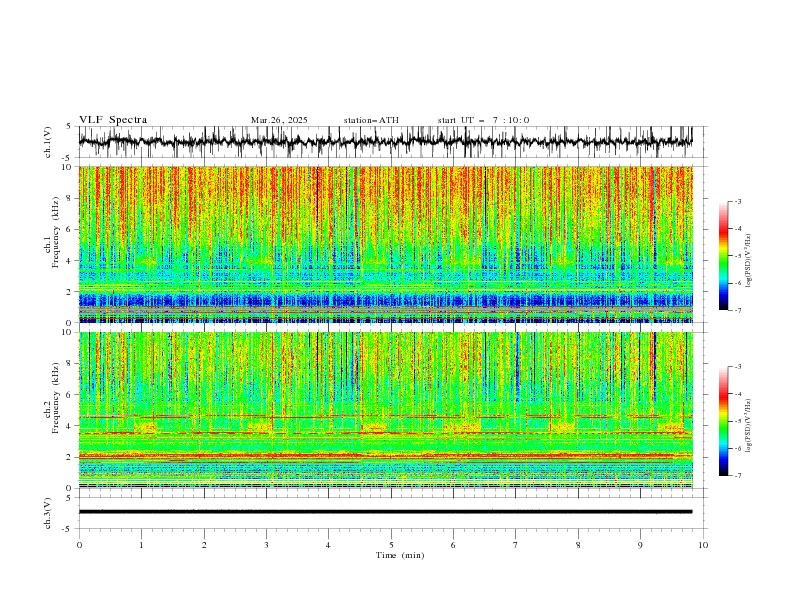Click the 'Time (min)' axis title
The image size is (792, 612).
tap(400, 555)
